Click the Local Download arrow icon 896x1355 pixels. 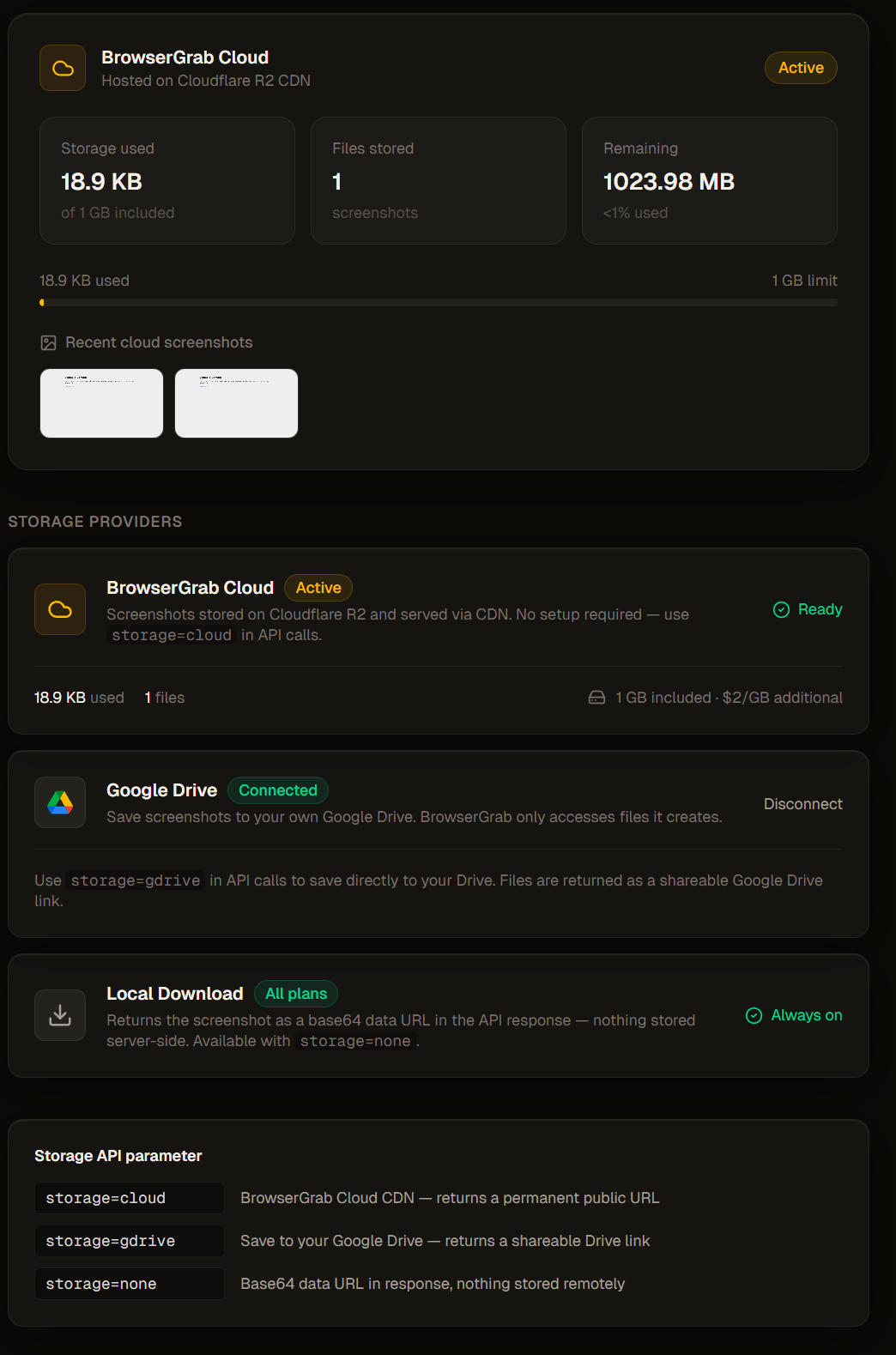(x=59, y=1014)
